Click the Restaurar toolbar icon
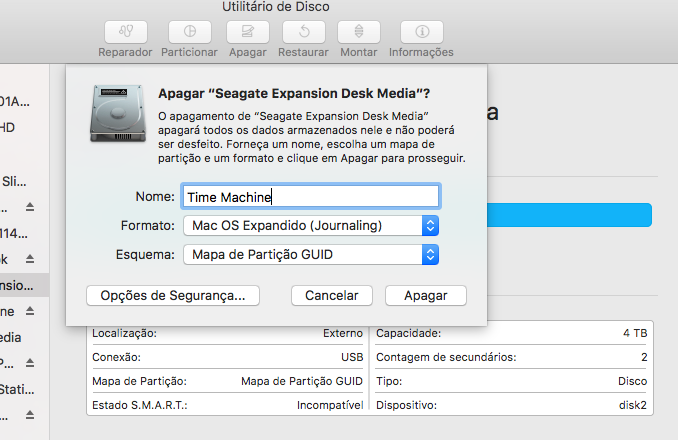Image resolution: width=678 pixels, height=440 pixels. coord(303,32)
